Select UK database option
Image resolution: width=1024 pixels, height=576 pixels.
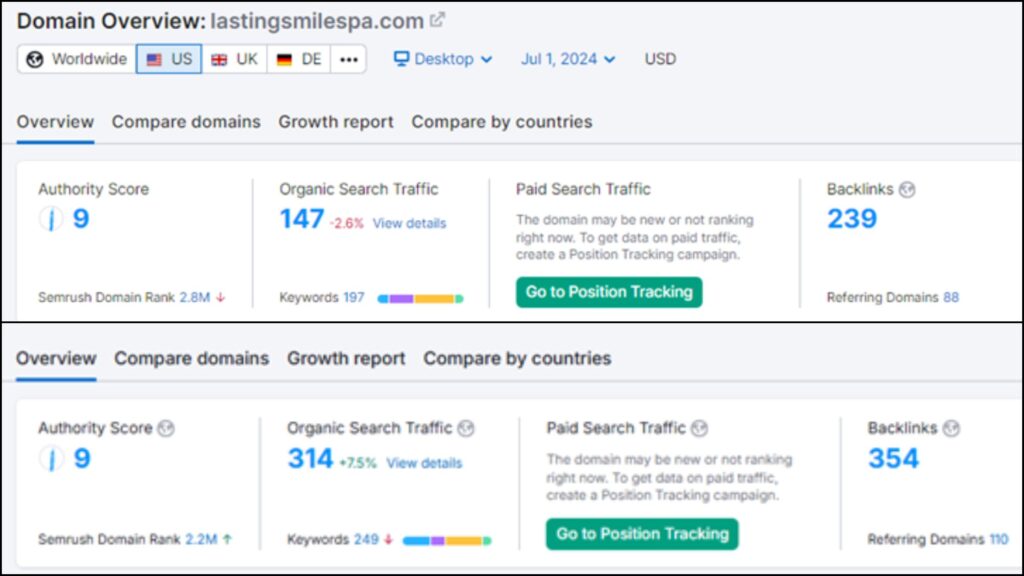234,59
